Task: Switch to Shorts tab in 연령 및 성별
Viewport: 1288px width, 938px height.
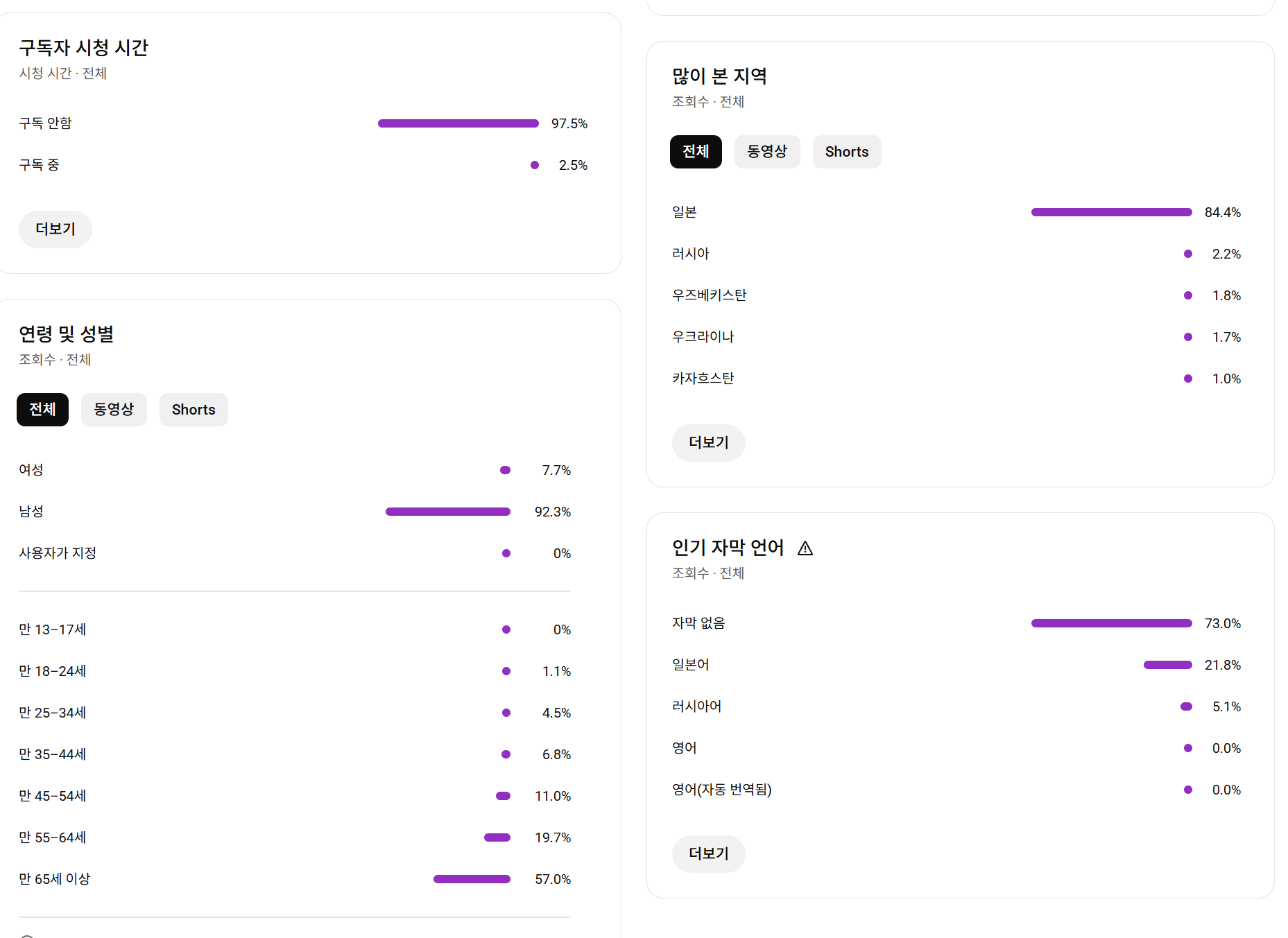Action: [x=194, y=410]
